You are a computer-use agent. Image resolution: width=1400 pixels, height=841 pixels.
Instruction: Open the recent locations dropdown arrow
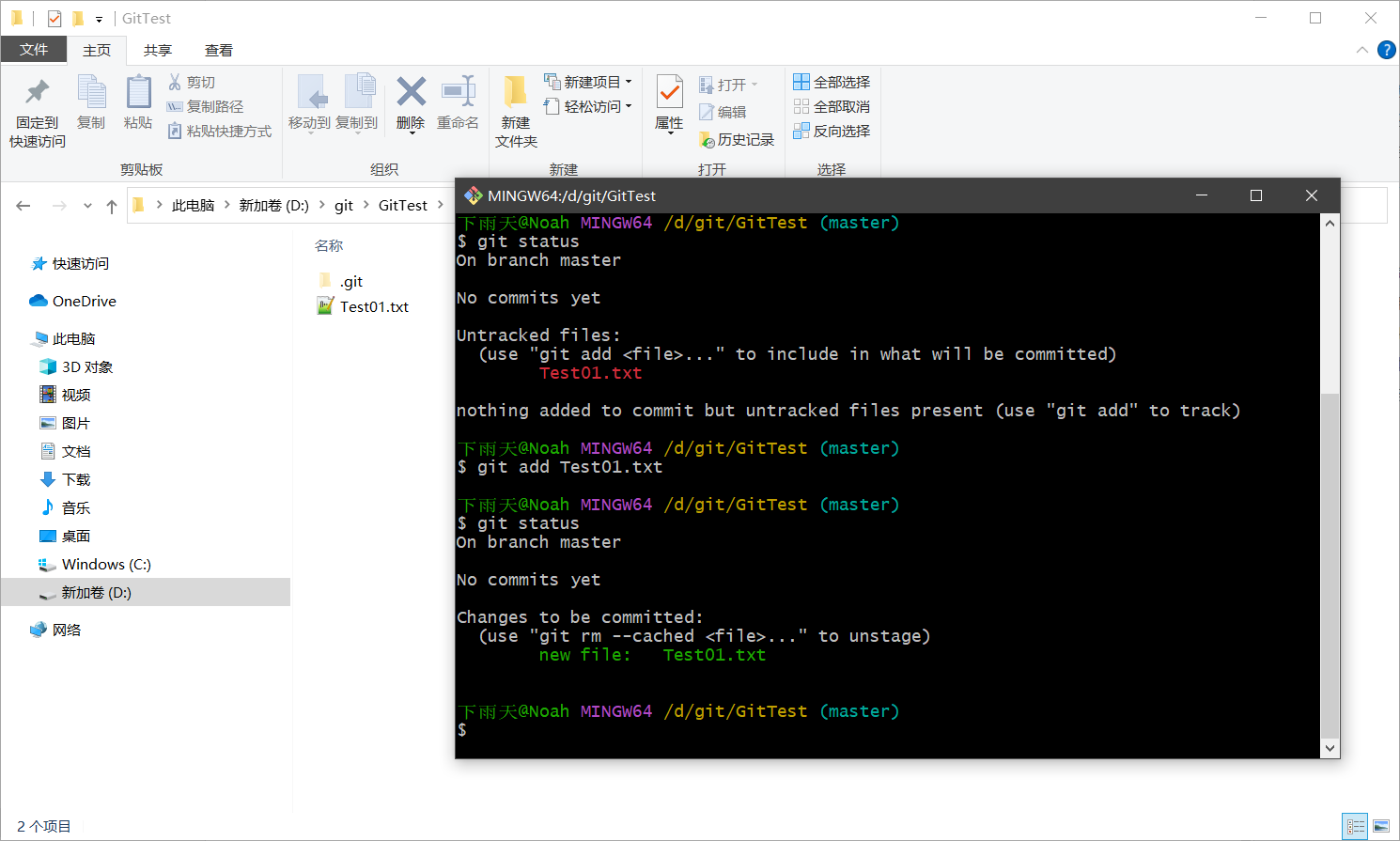(x=87, y=206)
